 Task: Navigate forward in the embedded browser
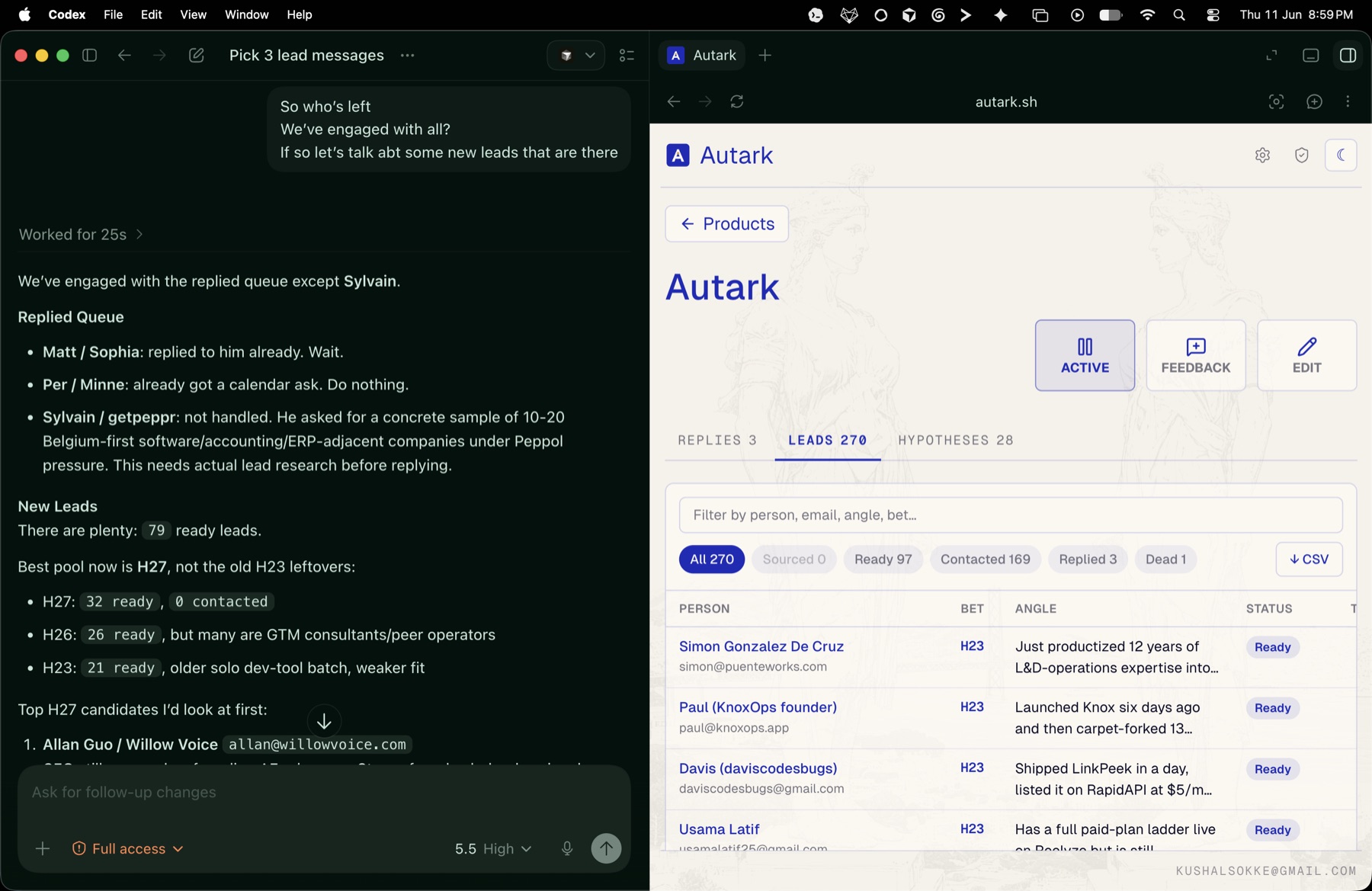click(x=705, y=101)
